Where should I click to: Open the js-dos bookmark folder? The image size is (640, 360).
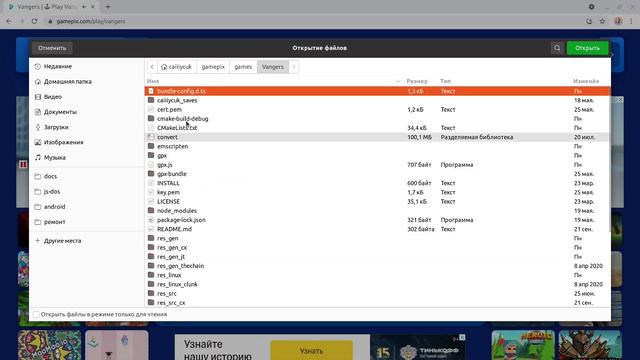52,191
